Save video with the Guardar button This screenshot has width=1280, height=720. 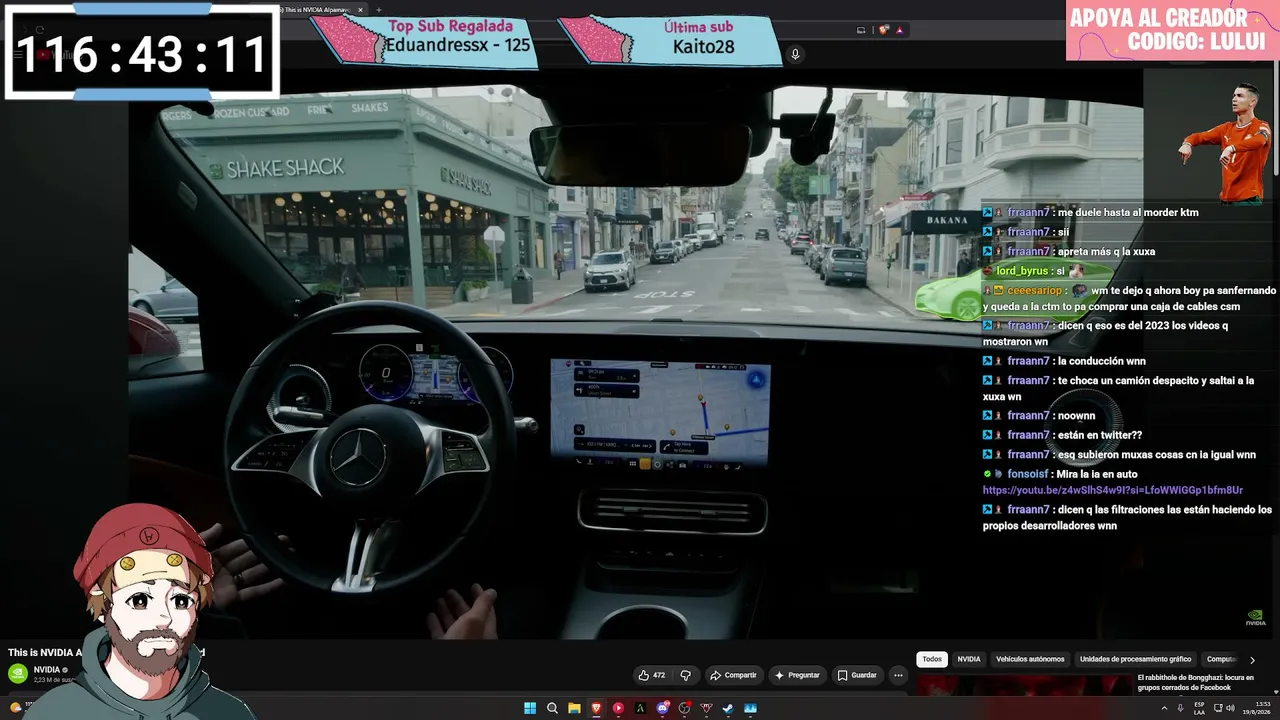[x=857, y=675]
